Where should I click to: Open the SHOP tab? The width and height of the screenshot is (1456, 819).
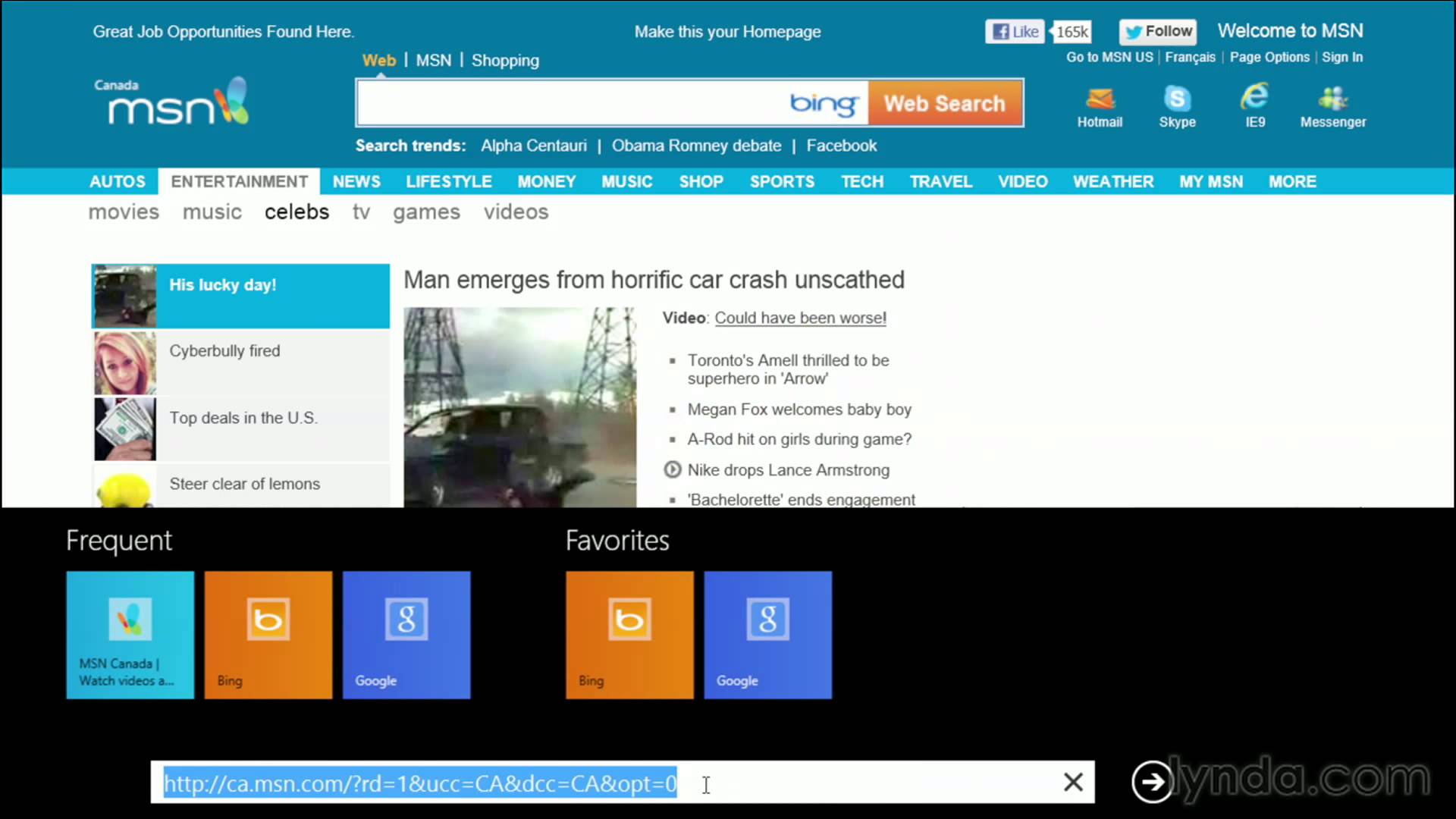701,182
